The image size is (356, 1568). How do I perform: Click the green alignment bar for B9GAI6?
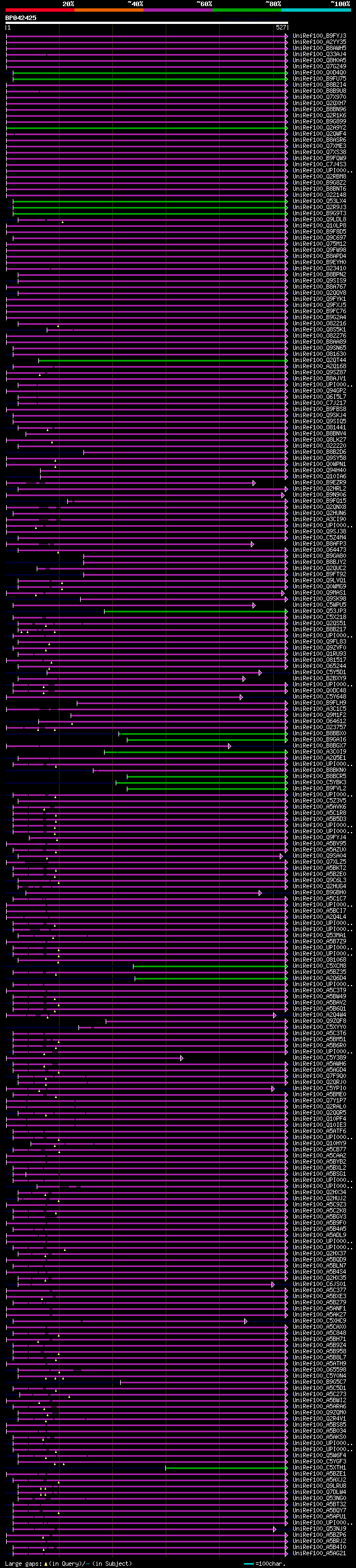pyautogui.click(x=207, y=740)
